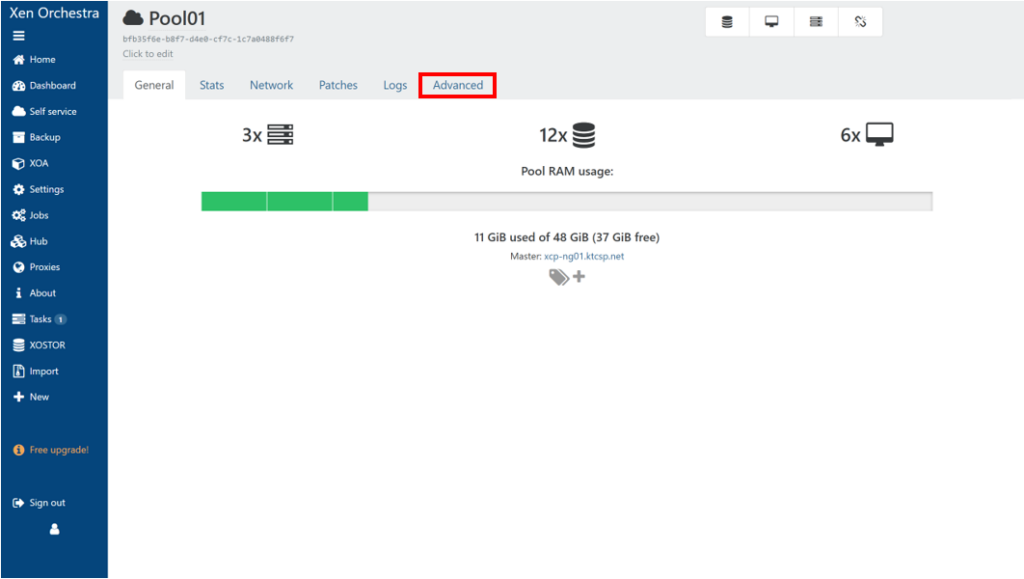Click the green pool RAM usage bar
The width and height of the screenshot is (1024, 579).
click(284, 202)
